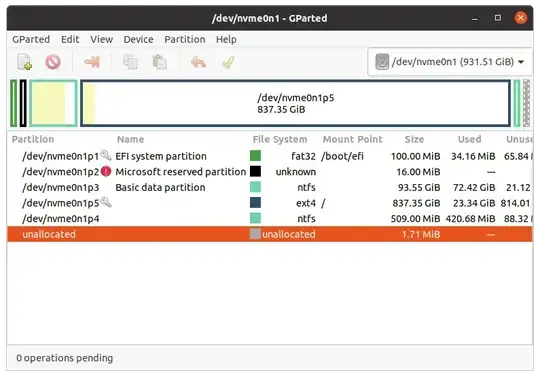Click the Copy partition toolbar icon

click(x=131, y=62)
